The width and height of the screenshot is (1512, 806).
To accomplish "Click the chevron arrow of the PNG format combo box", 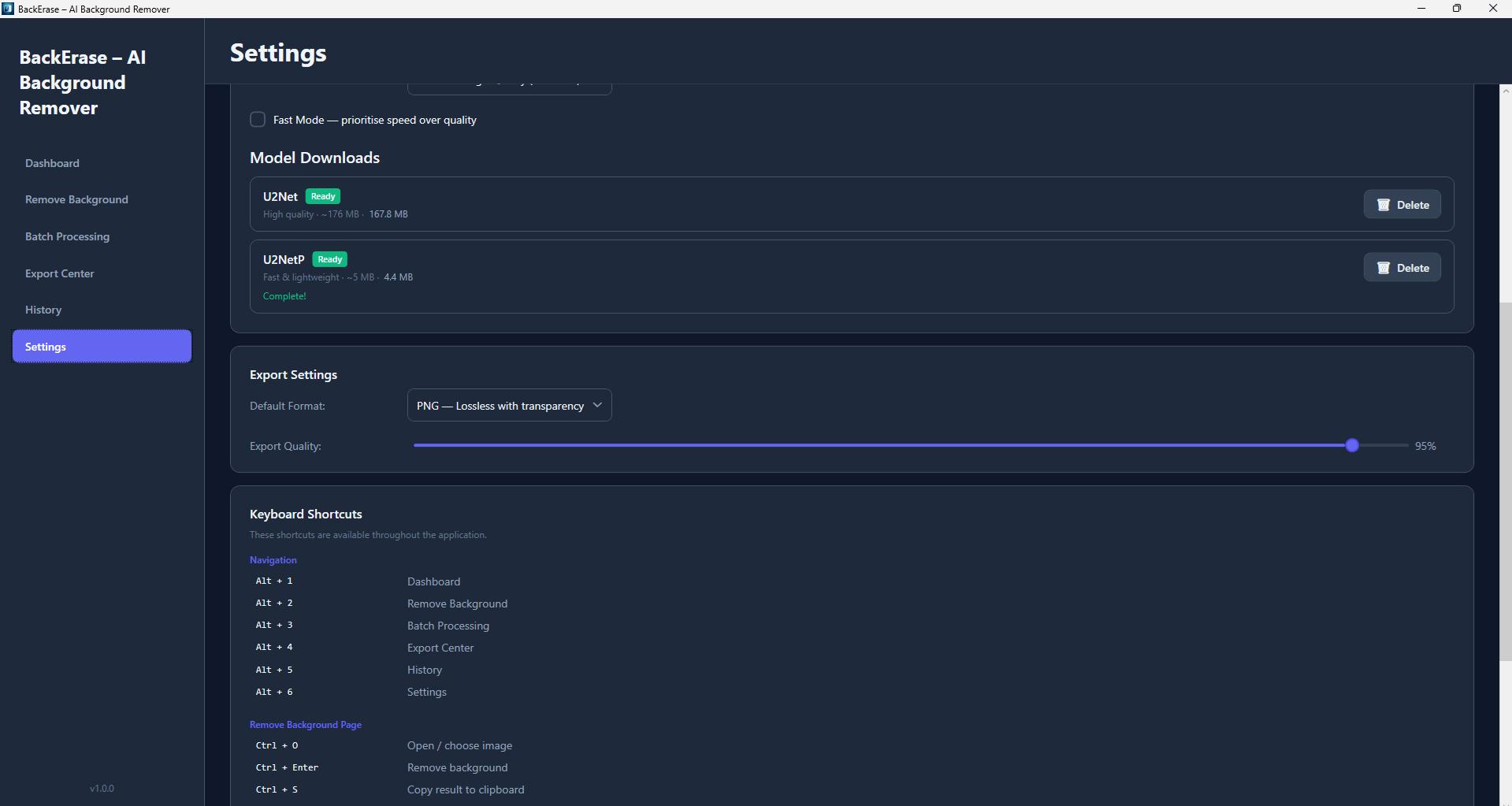I will (597, 405).
